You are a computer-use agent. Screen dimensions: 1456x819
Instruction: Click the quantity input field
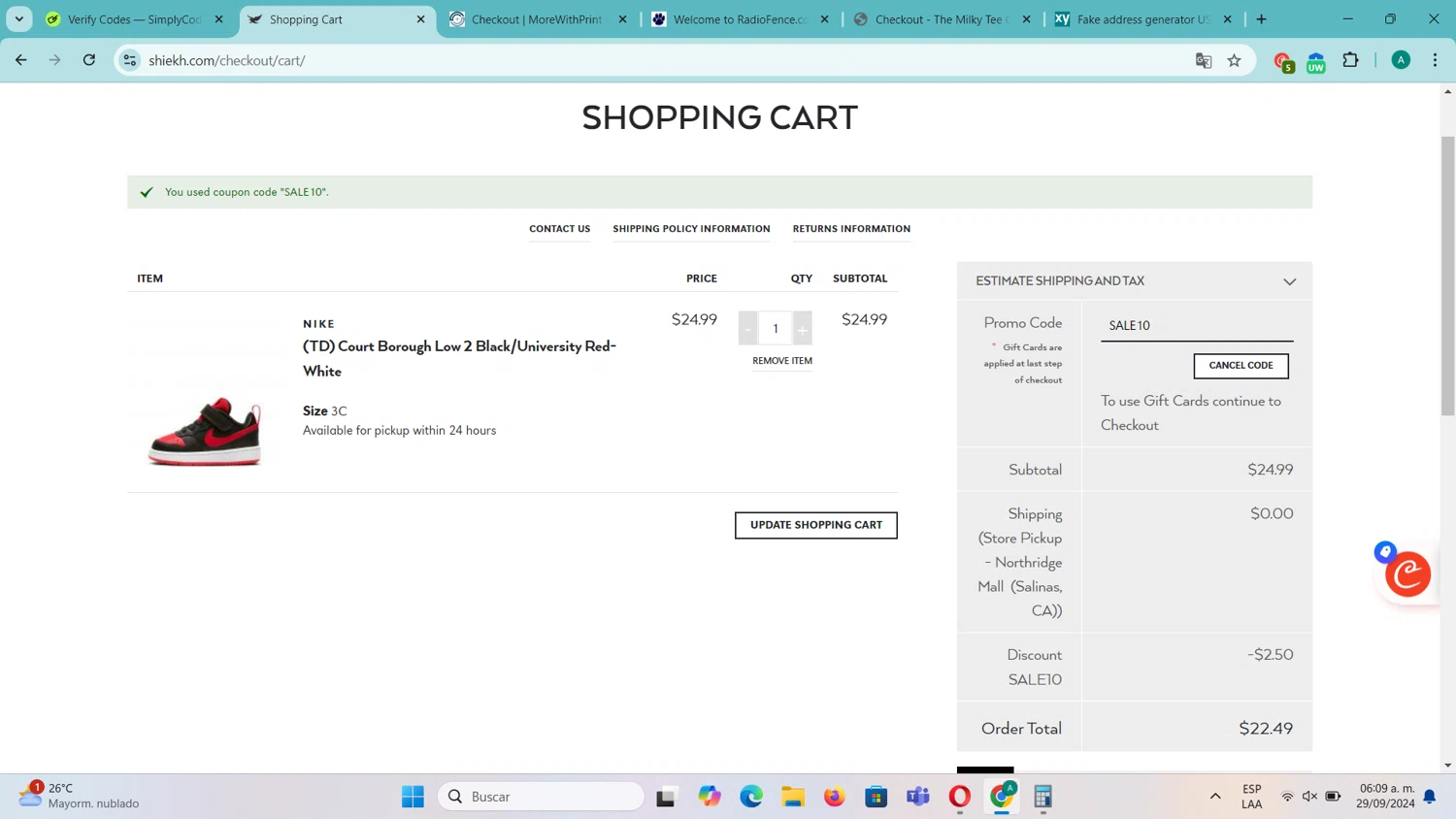pyautogui.click(x=776, y=329)
